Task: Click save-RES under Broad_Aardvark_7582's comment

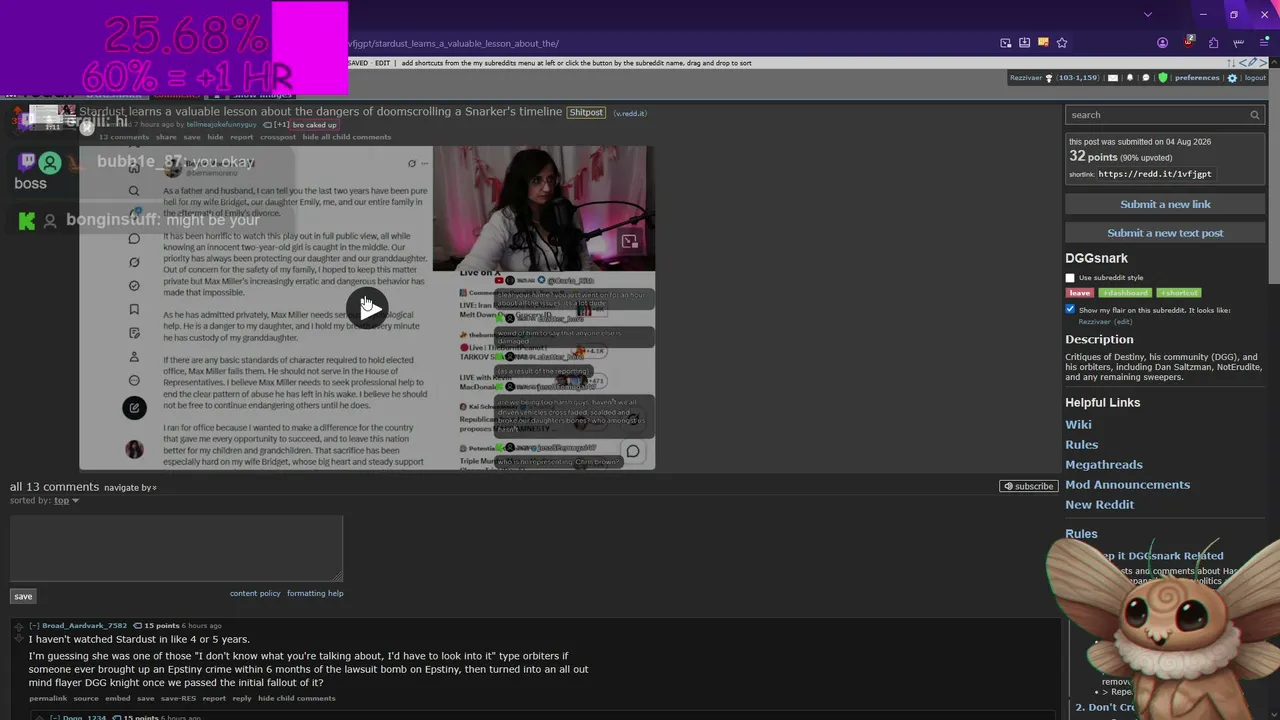Action: [178, 698]
